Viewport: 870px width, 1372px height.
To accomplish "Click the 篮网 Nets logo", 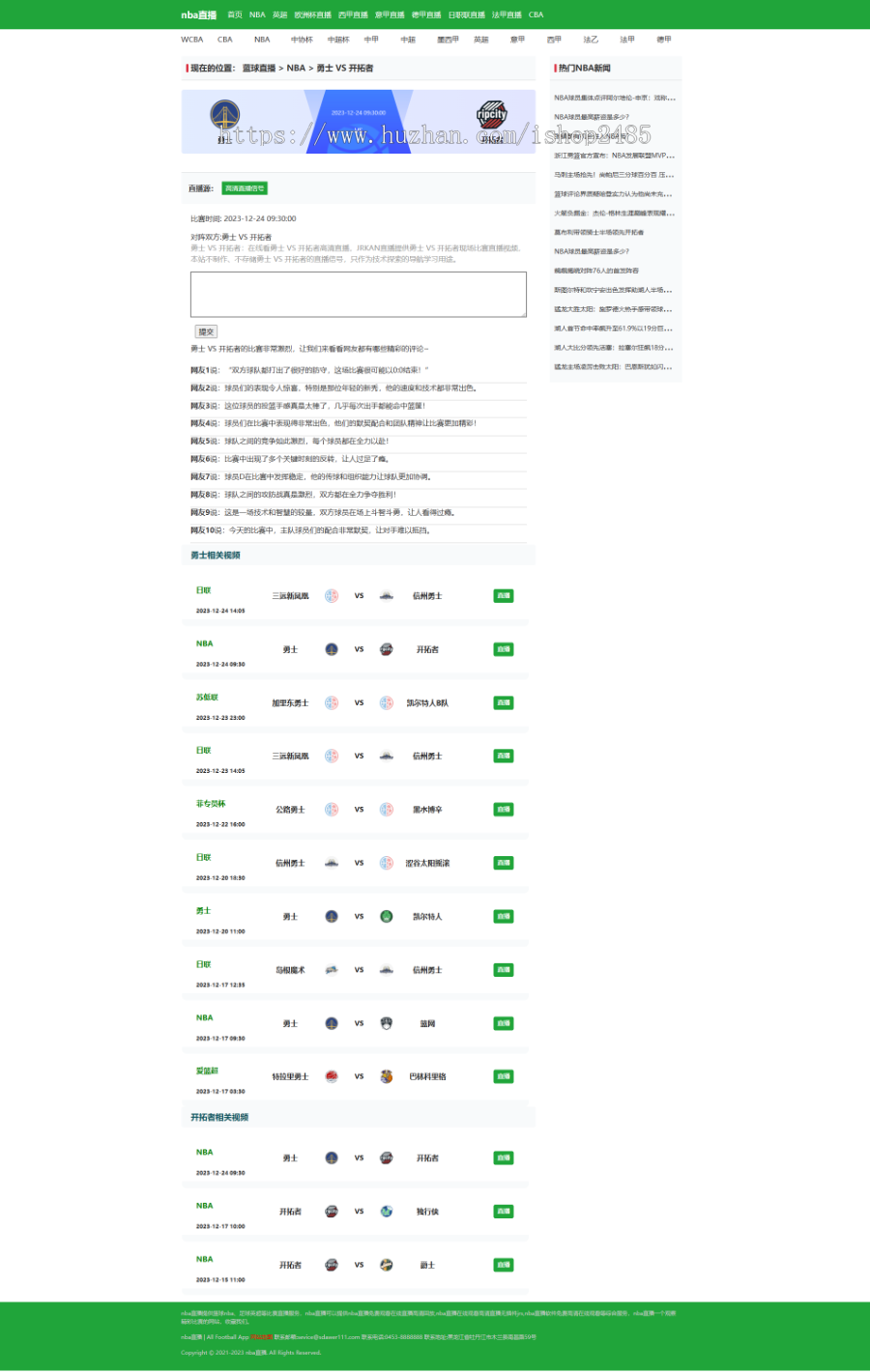I will (386, 1023).
